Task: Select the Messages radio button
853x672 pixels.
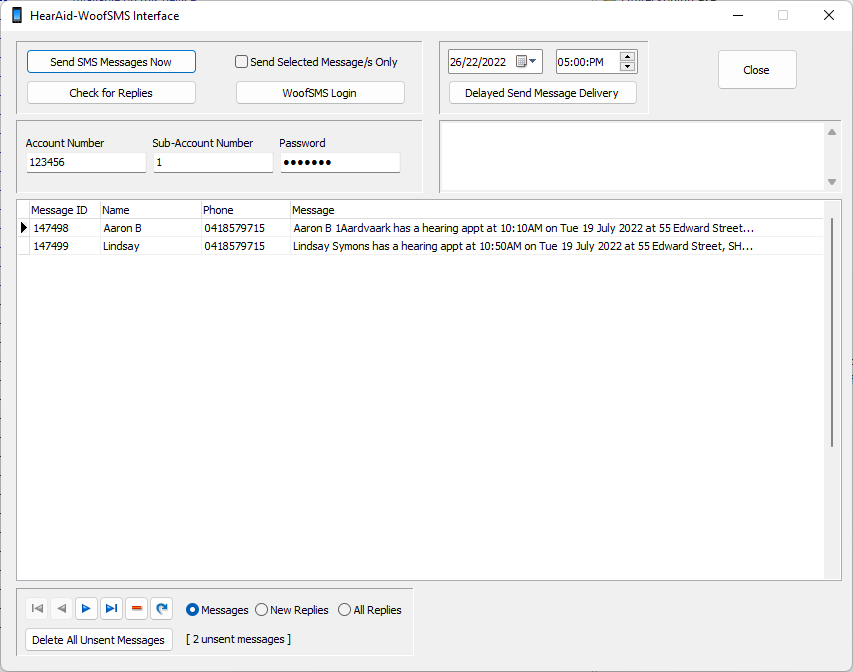Action: coord(192,610)
